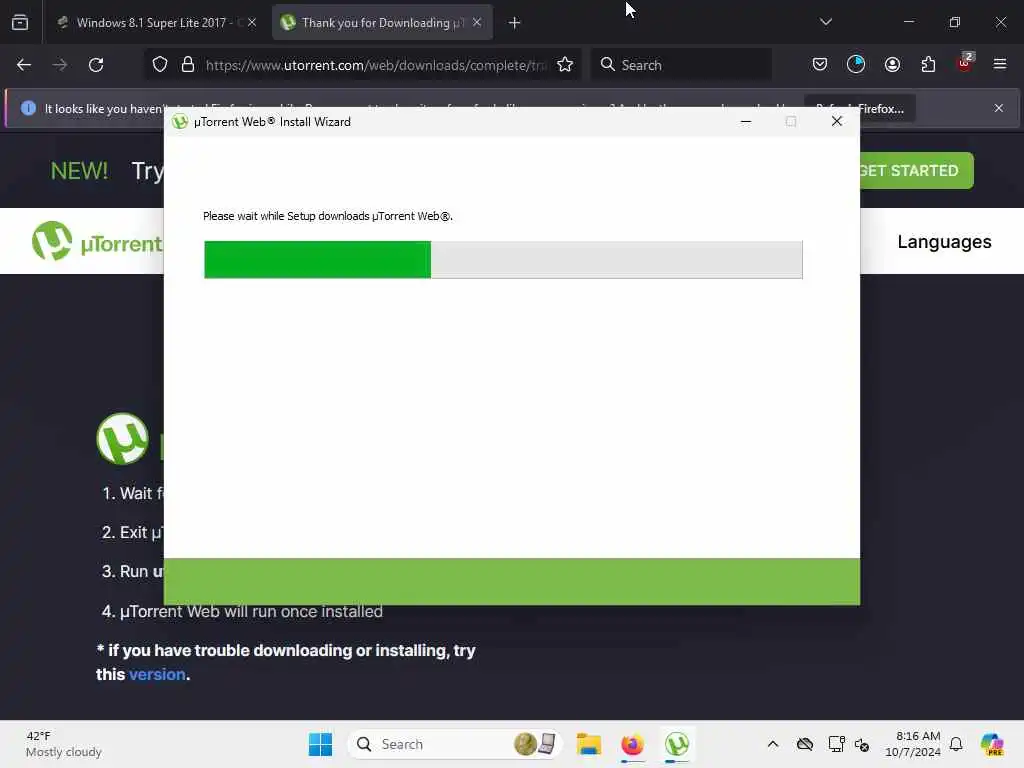Open the notifications bell icon
Viewport: 1024px width, 768px height.
click(x=956, y=744)
